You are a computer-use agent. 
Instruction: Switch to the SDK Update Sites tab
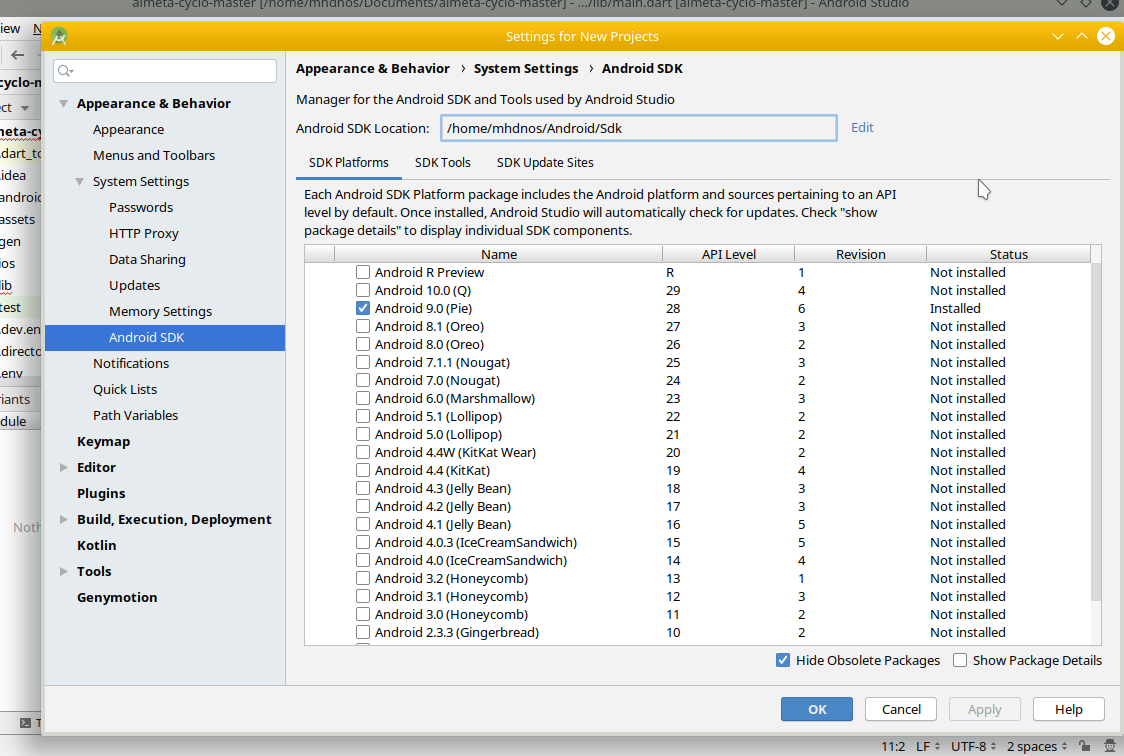545,163
